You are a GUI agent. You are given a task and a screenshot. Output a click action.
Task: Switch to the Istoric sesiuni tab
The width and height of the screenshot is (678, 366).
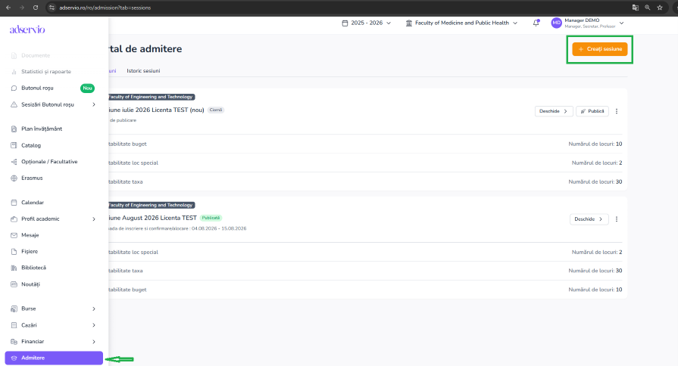click(143, 71)
